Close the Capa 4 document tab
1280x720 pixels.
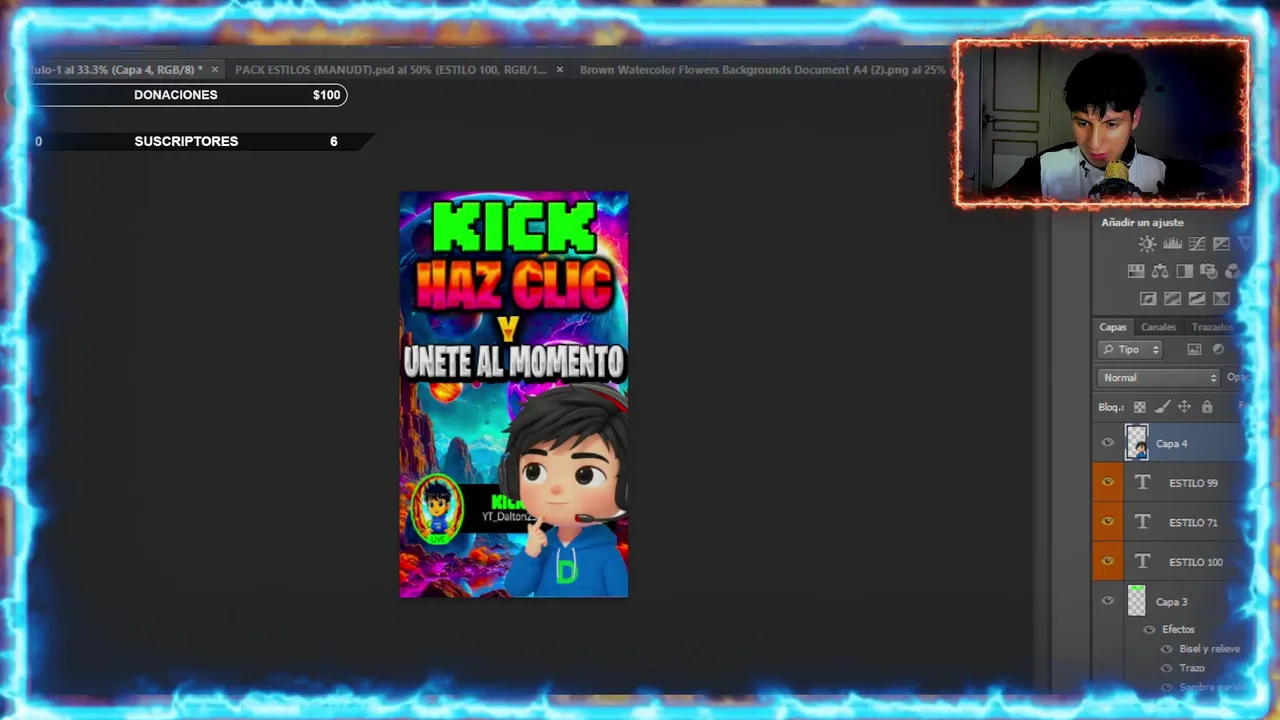click(x=214, y=70)
